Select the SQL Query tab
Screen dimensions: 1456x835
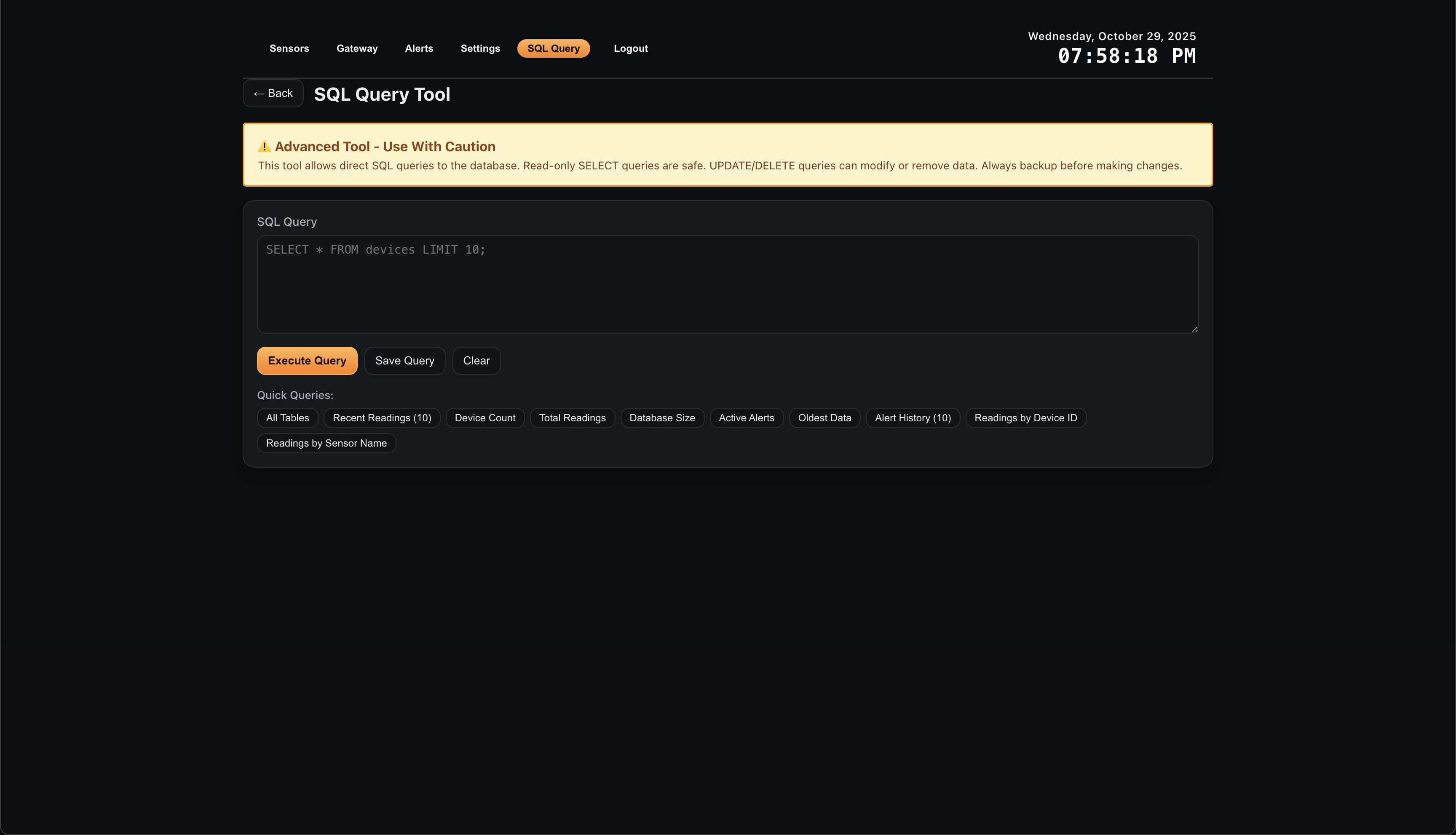553,48
